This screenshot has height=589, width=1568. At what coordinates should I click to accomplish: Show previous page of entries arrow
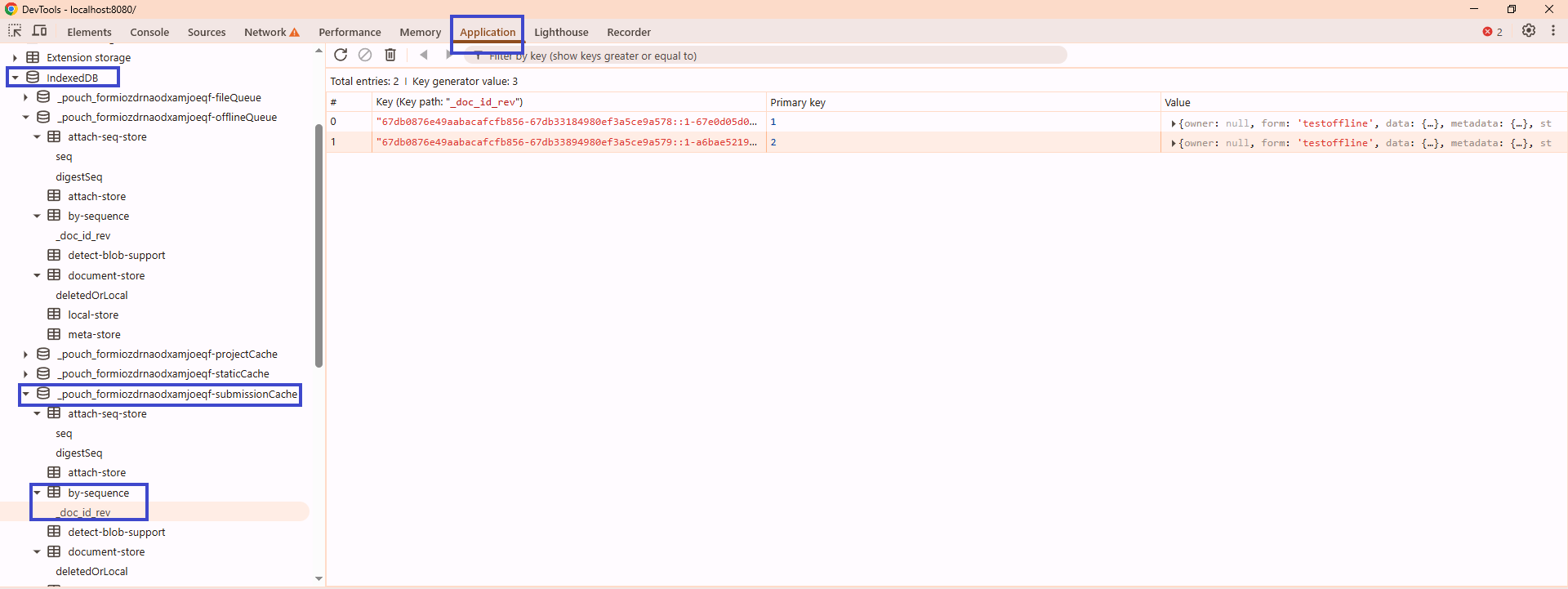423,55
